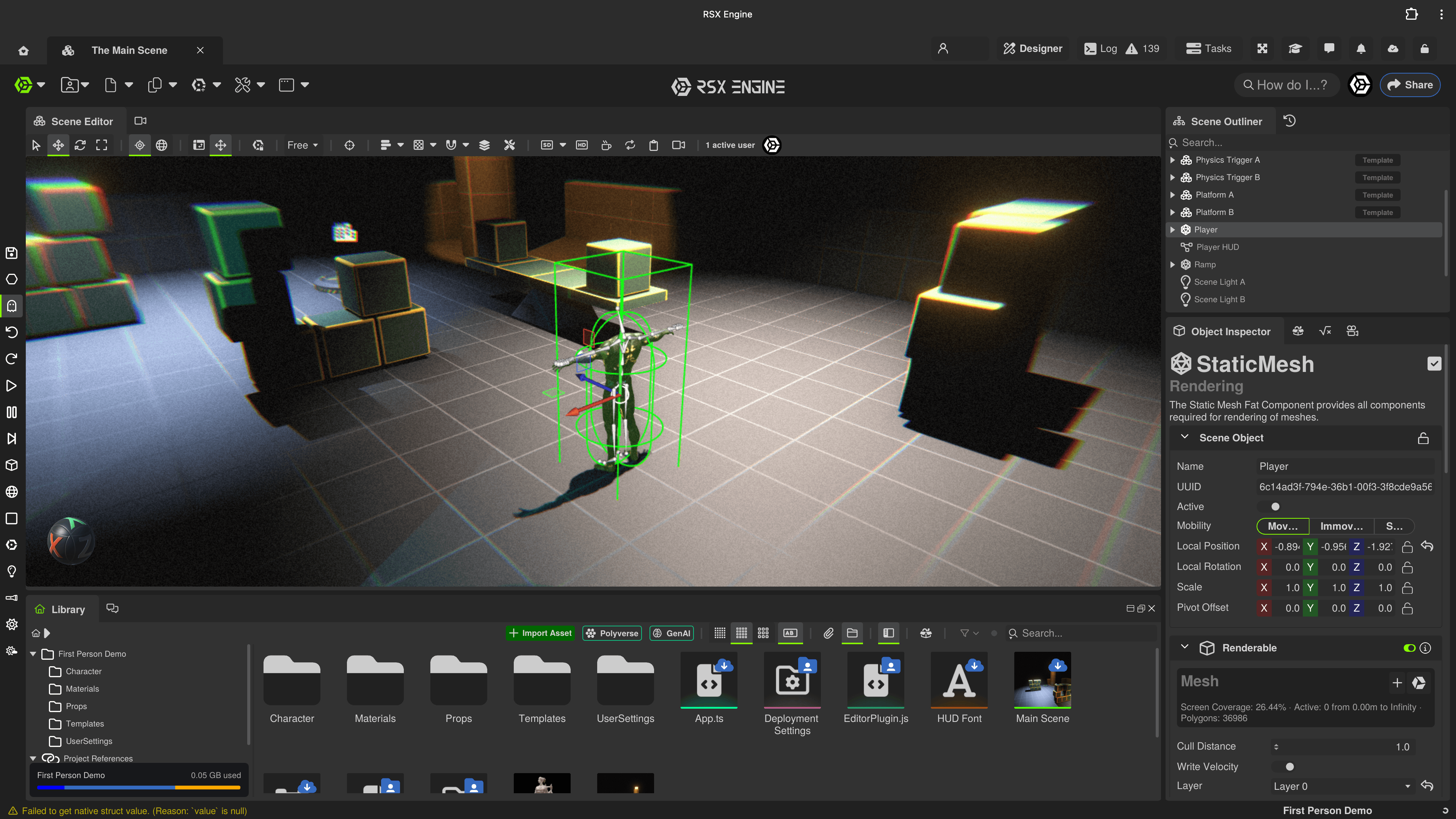The height and width of the screenshot is (819, 1456).
Task: Select the rotate tool in Scene Editor toolbar
Action: tap(80, 145)
